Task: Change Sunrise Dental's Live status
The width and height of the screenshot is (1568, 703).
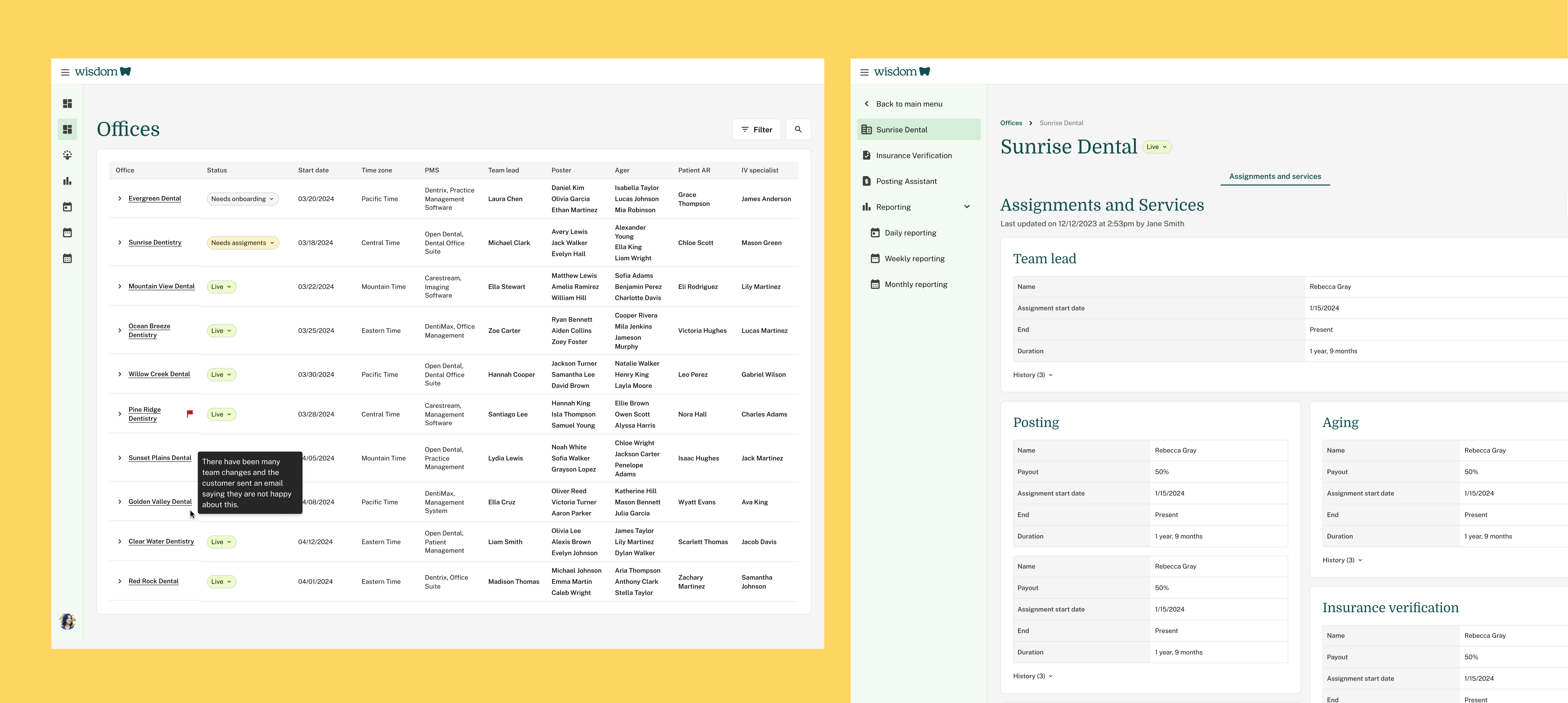Action: click(1156, 146)
